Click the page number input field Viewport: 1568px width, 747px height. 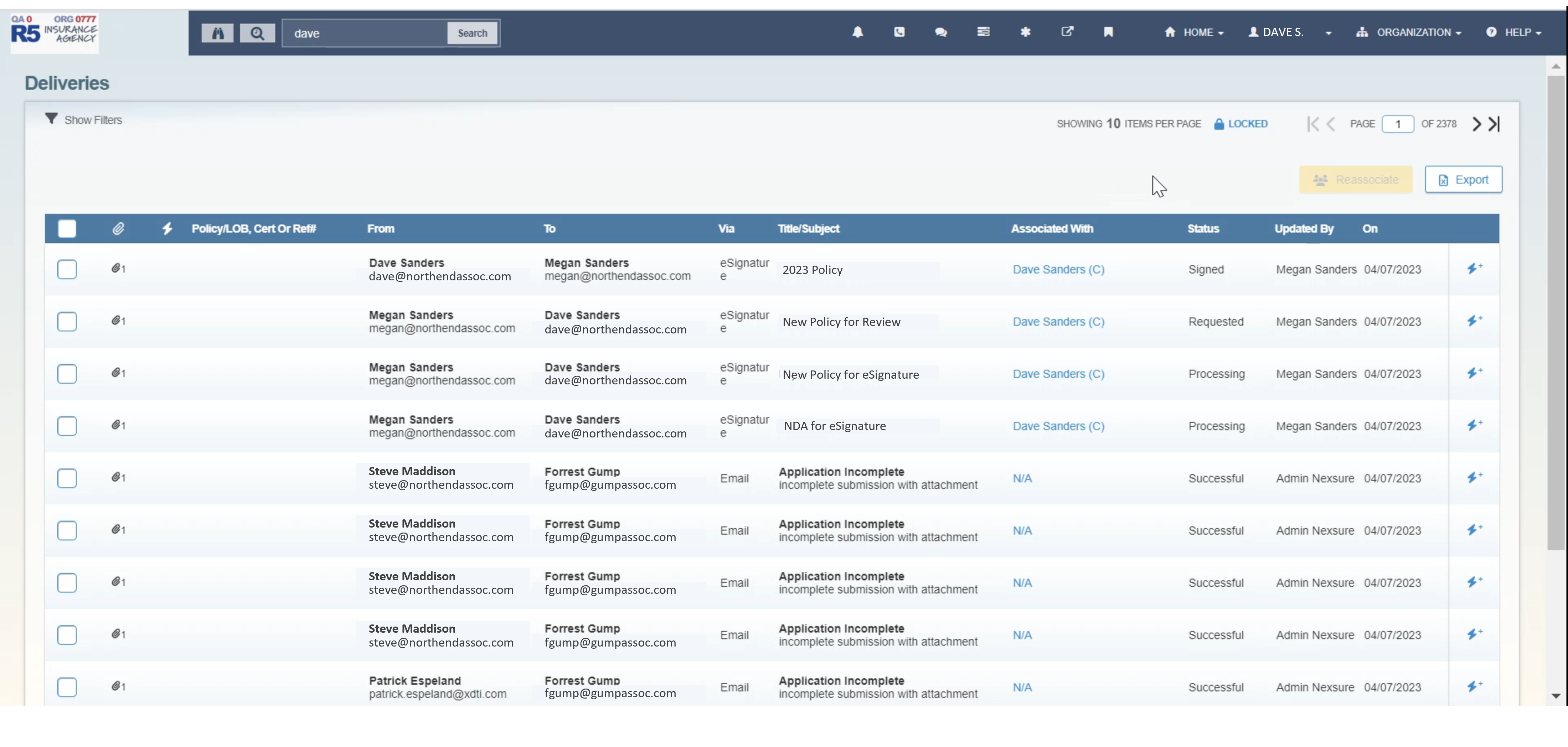(1398, 124)
